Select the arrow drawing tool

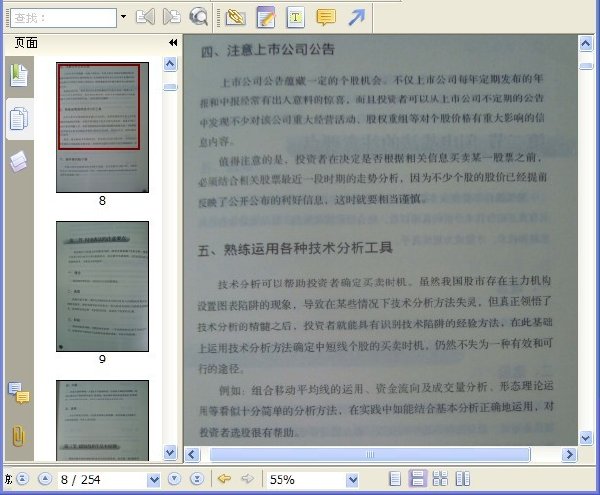(356, 17)
